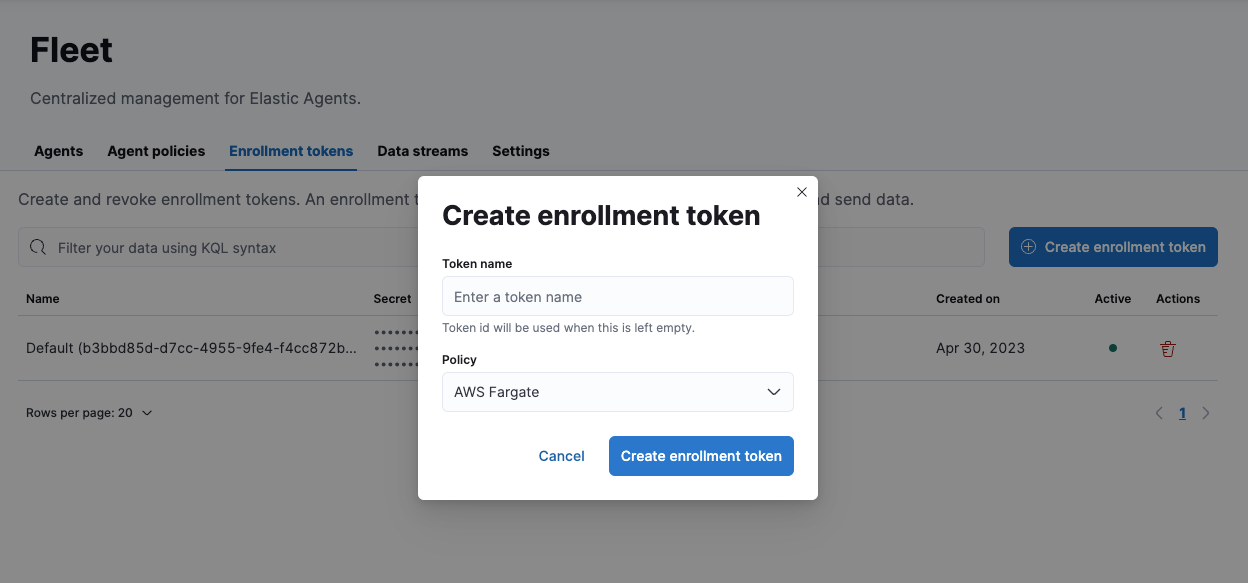Focus the Token name input field
This screenshot has width=1248, height=583.
617,297
